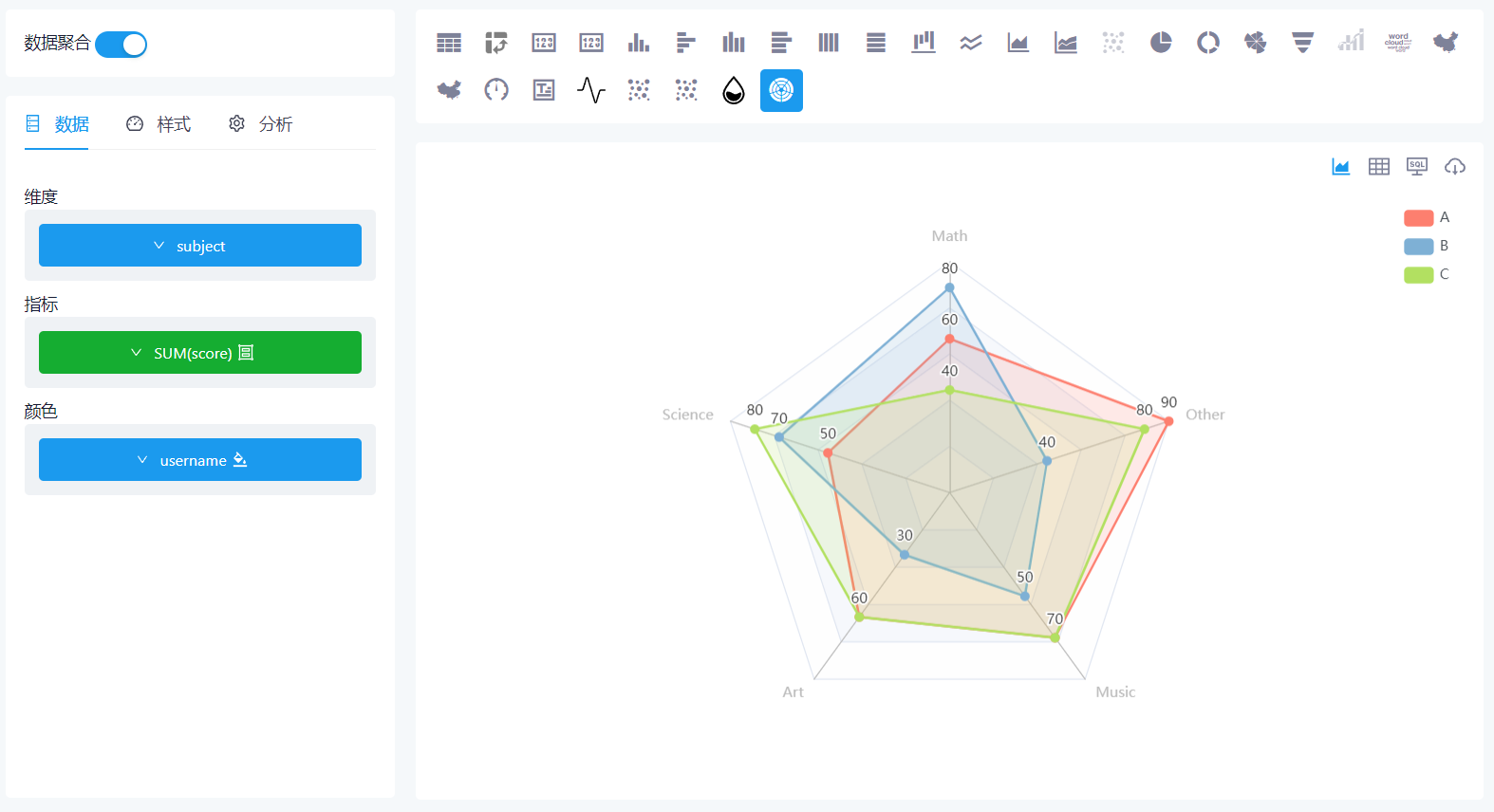Toggle the 数据聚合 switch
This screenshot has width=1494, height=812.
point(121,45)
